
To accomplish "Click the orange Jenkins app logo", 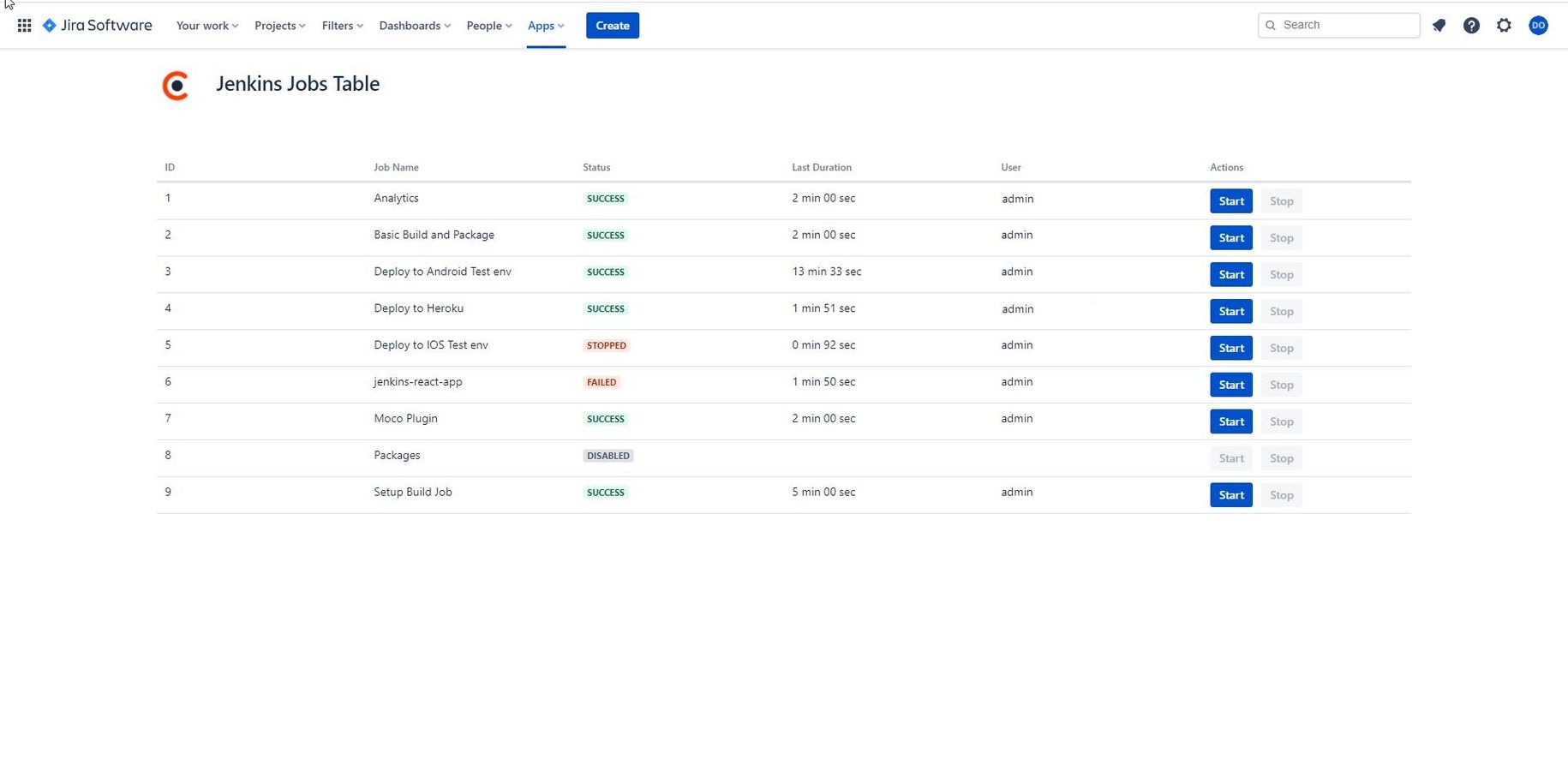I will coord(176,86).
